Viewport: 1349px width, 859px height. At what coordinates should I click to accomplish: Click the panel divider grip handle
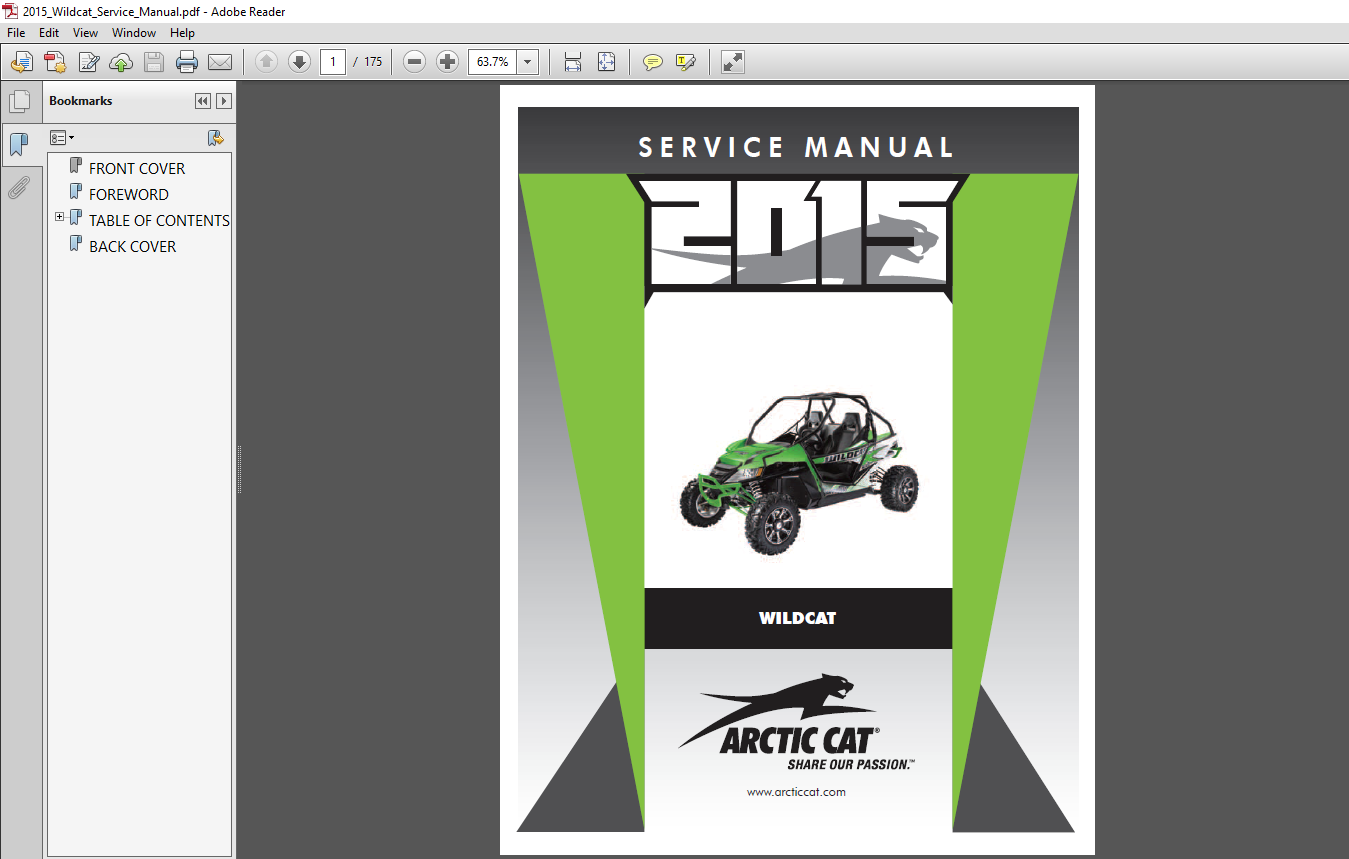pos(239,469)
